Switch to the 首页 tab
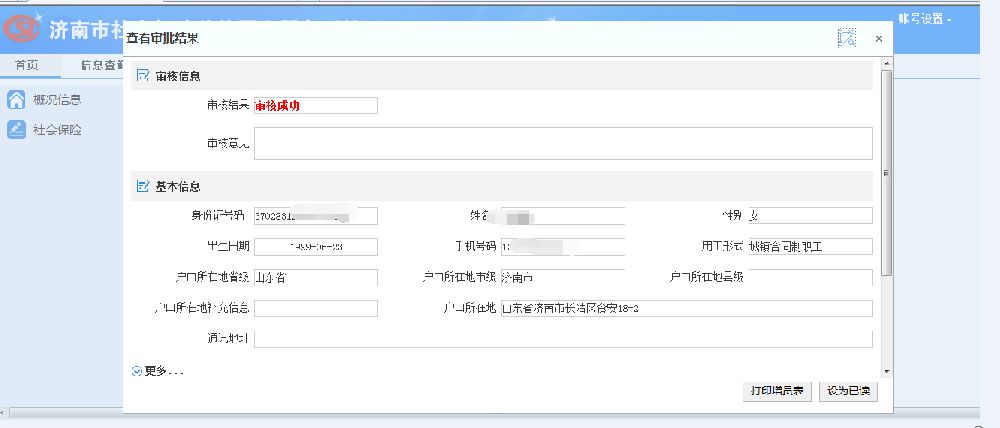 pyautogui.click(x=27, y=64)
